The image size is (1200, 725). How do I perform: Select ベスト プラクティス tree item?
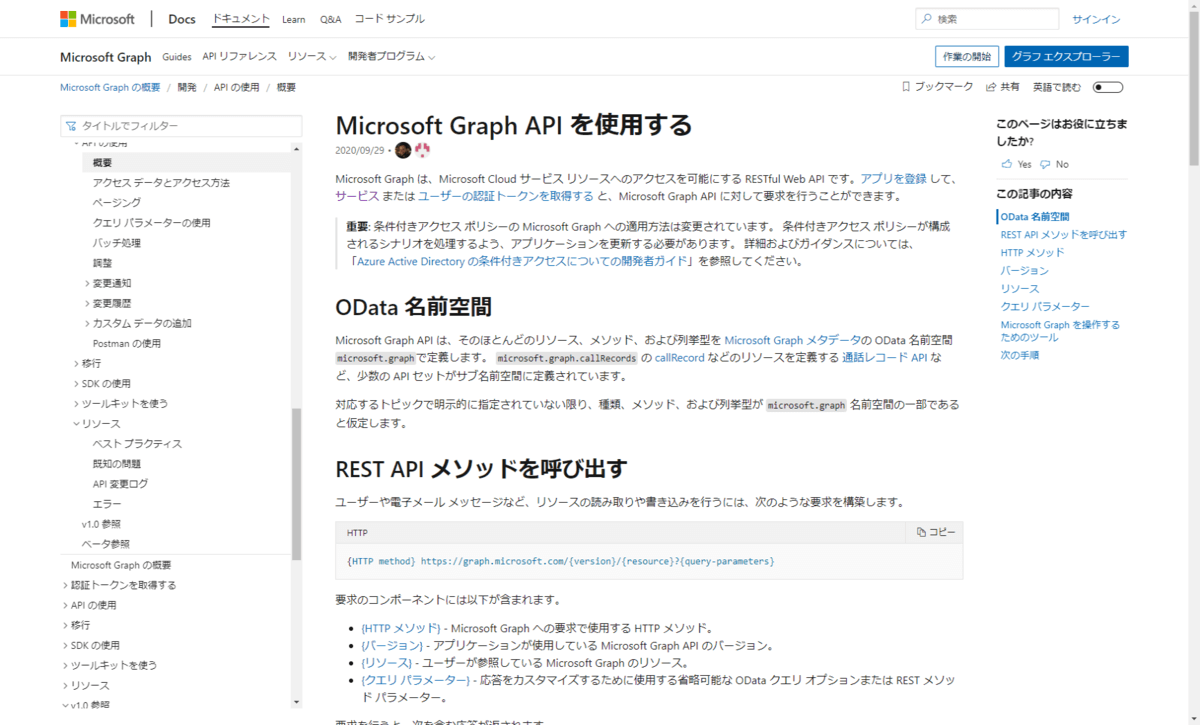pos(137,443)
